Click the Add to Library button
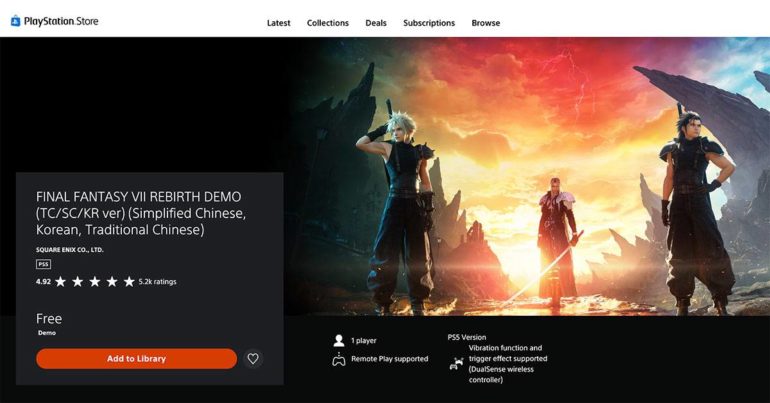The height and width of the screenshot is (403, 770). (137, 359)
